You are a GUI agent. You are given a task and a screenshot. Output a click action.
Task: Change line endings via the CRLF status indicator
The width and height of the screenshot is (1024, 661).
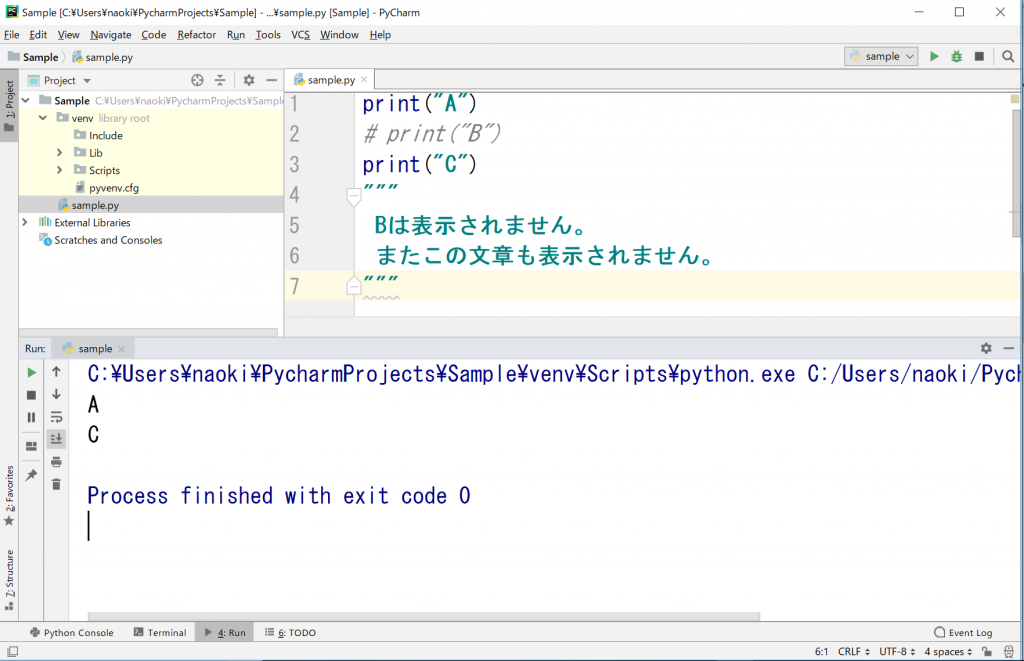851,651
